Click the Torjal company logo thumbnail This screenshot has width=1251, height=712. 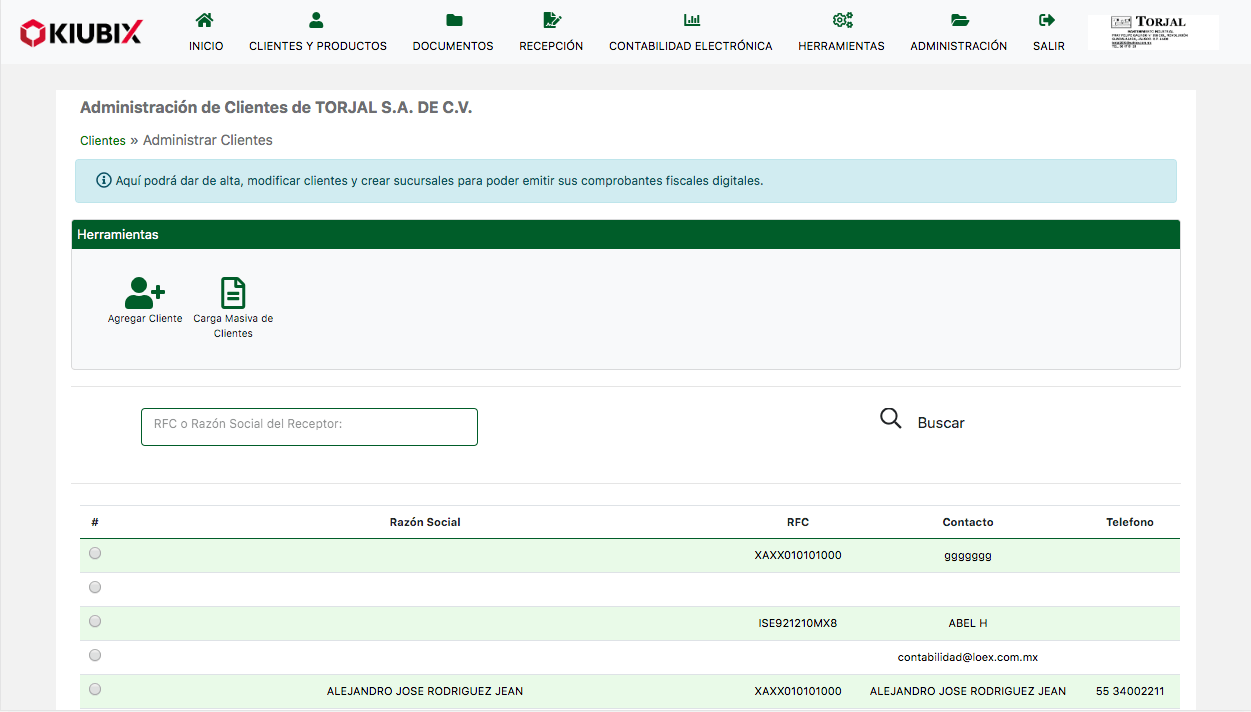(1153, 32)
